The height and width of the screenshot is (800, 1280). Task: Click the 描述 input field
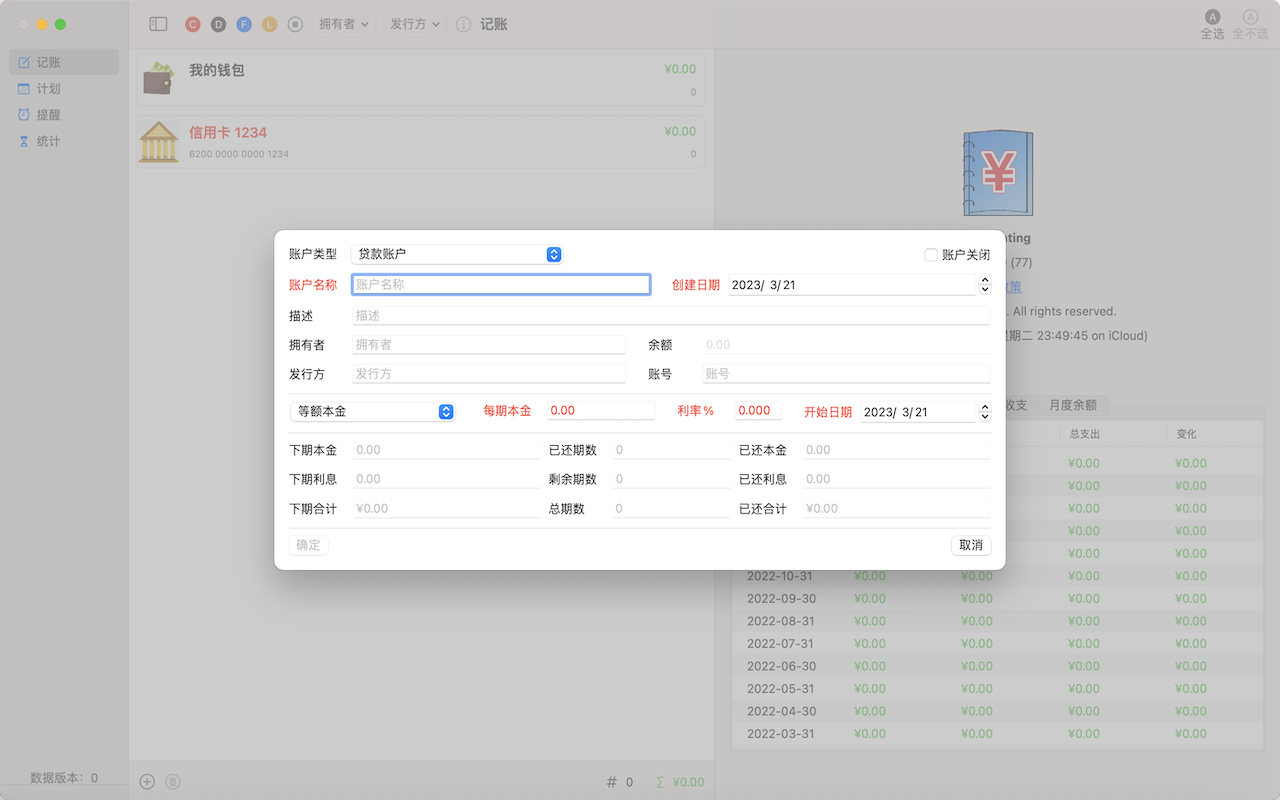[x=671, y=316]
